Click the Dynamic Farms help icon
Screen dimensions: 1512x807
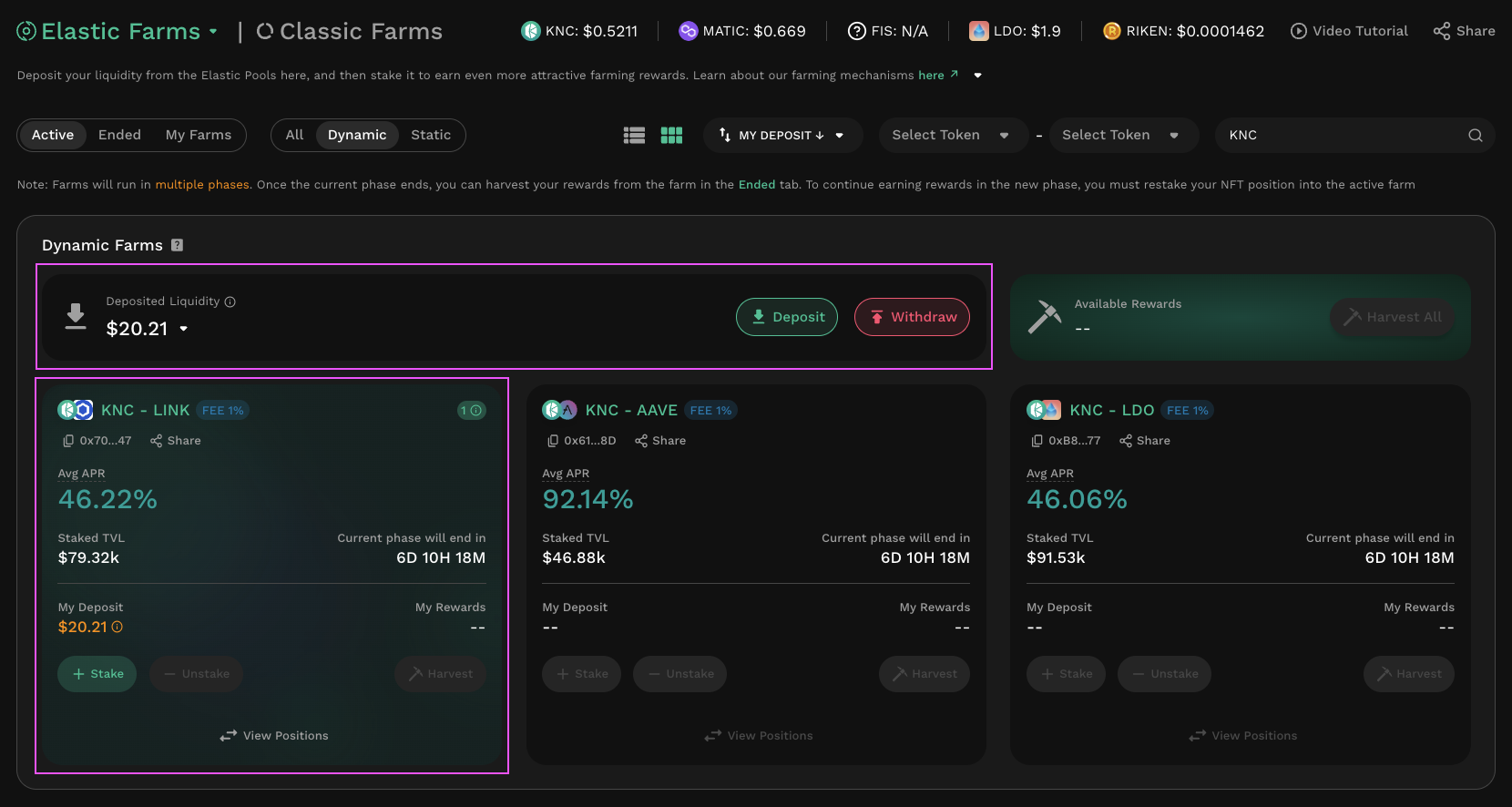pyautogui.click(x=178, y=245)
